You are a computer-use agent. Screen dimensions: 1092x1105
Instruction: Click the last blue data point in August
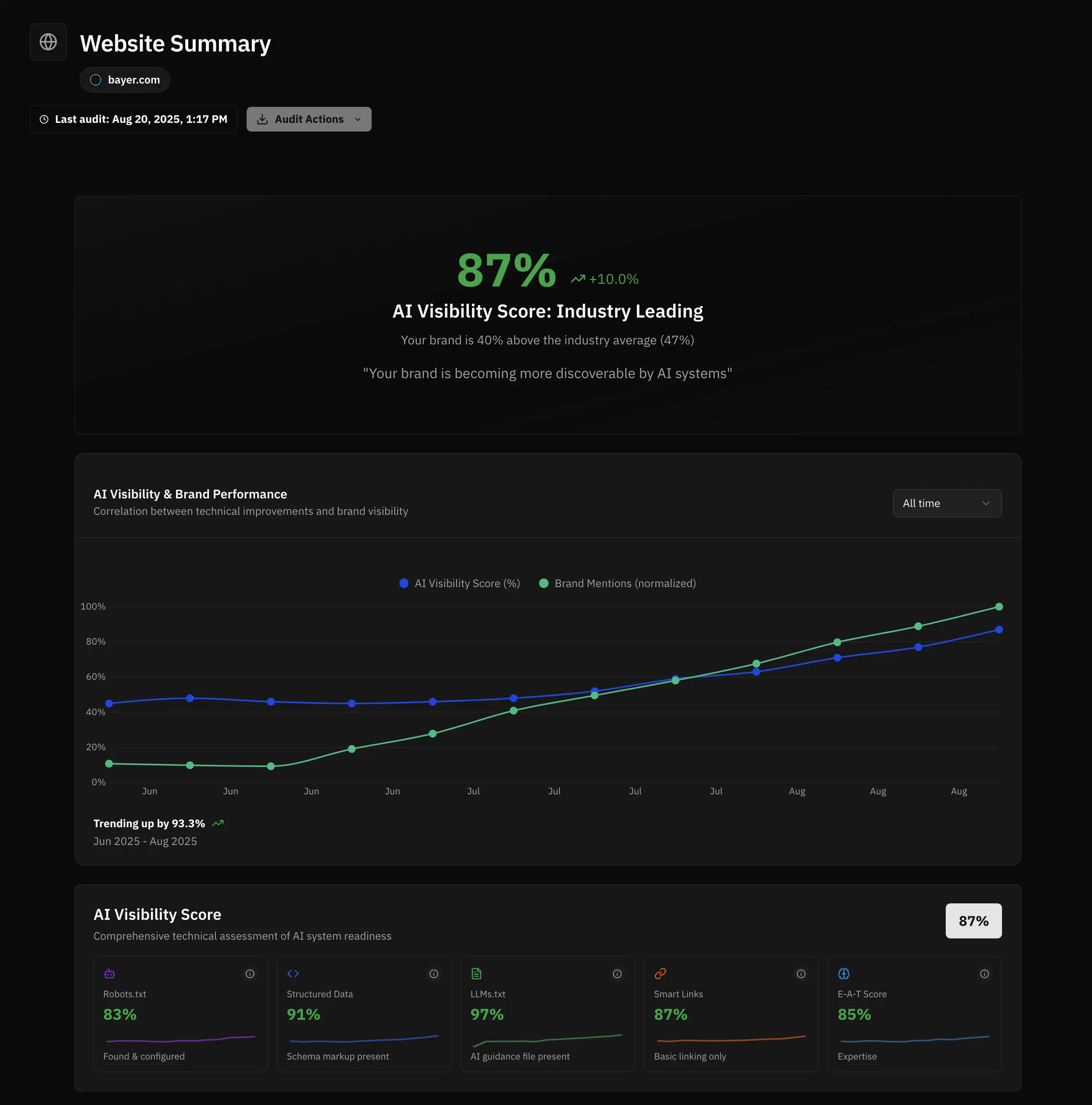pyautogui.click(x=999, y=629)
